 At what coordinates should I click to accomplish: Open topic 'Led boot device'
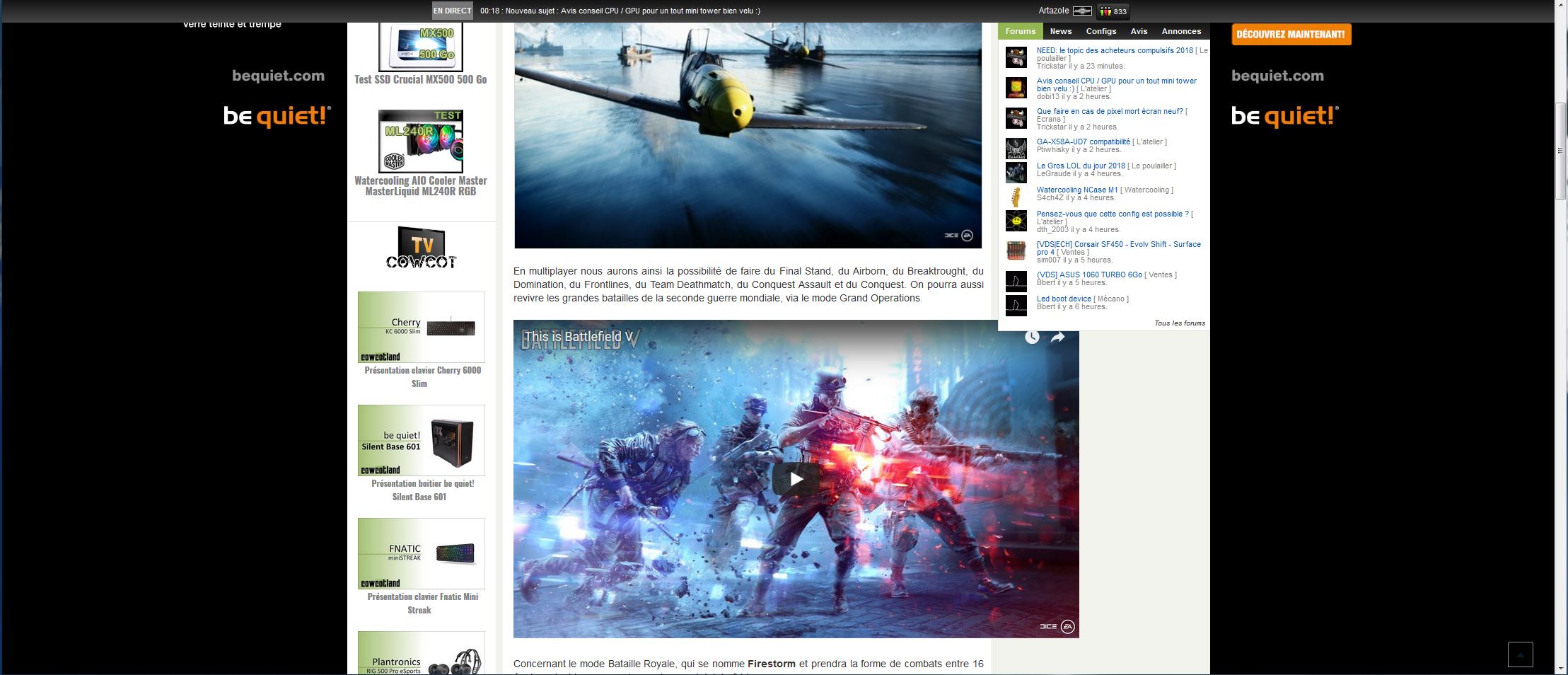tap(1064, 299)
